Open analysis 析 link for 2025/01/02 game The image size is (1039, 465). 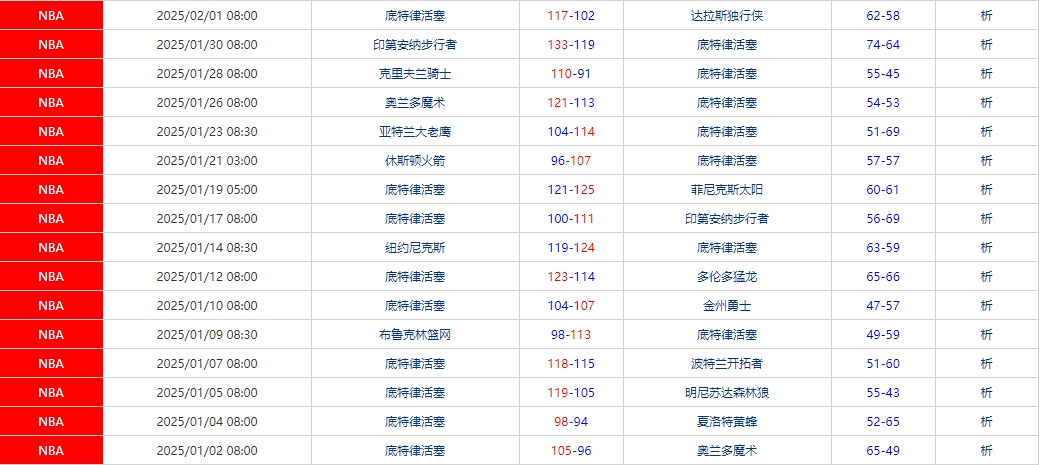987,450
